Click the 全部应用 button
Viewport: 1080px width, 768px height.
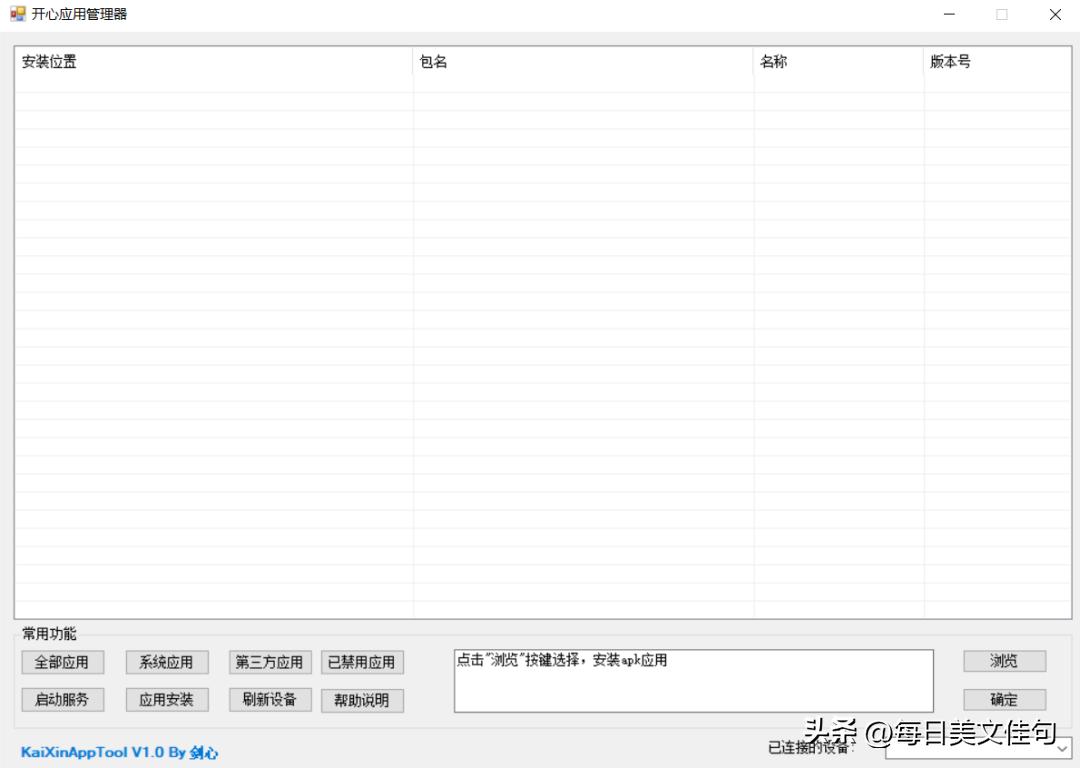click(62, 662)
